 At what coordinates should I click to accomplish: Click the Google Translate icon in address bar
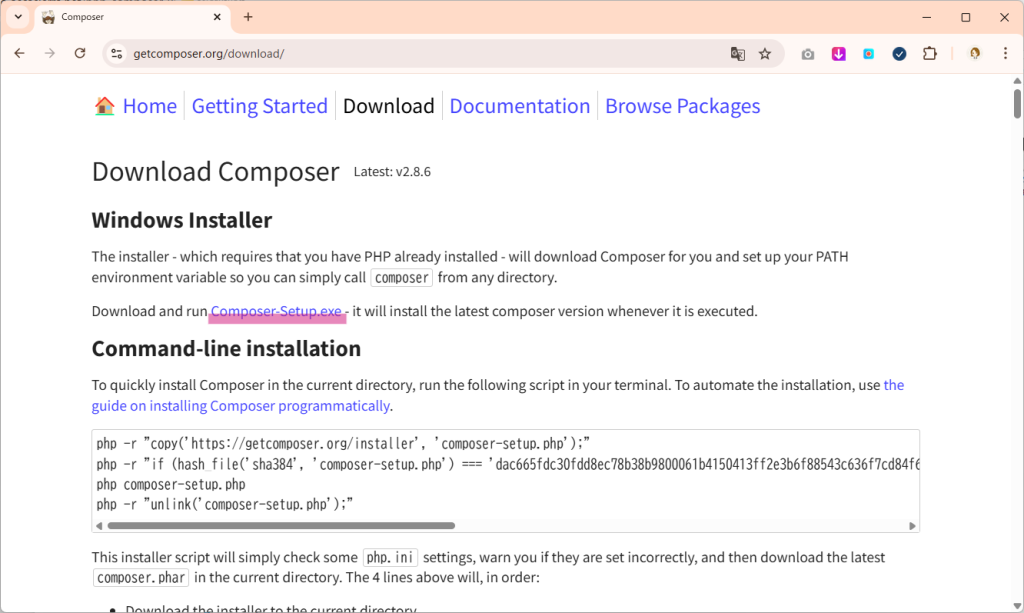click(738, 54)
